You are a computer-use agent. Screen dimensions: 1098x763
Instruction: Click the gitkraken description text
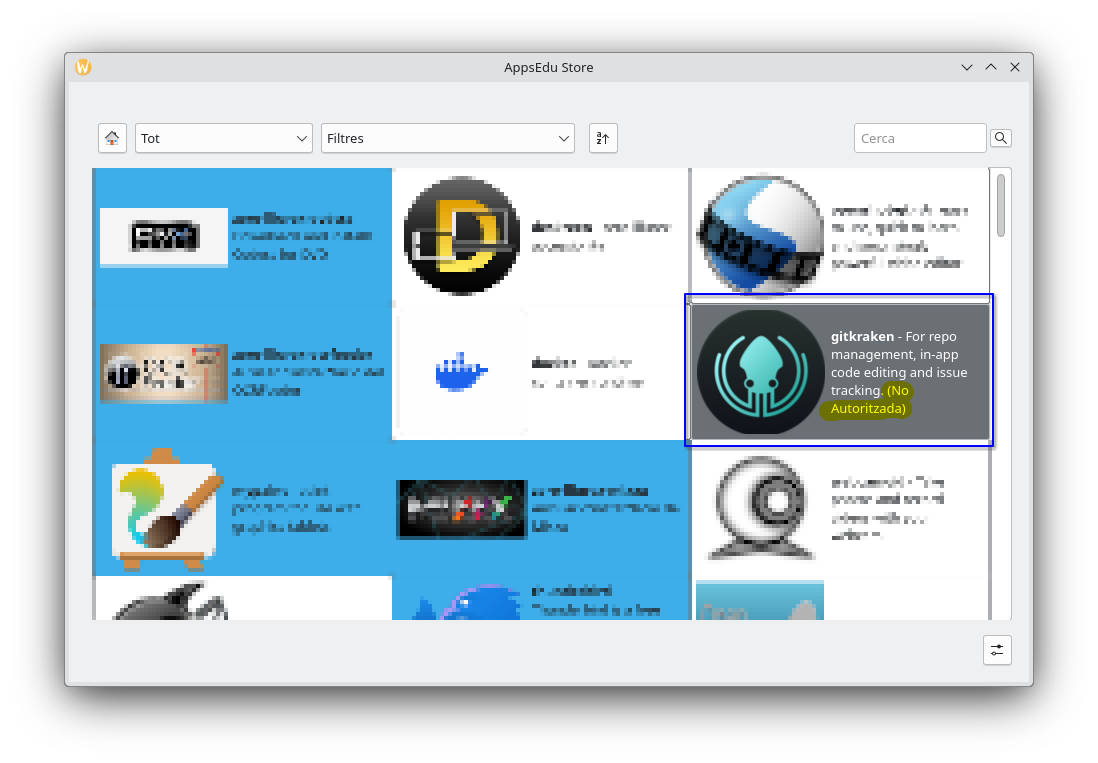(x=898, y=363)
